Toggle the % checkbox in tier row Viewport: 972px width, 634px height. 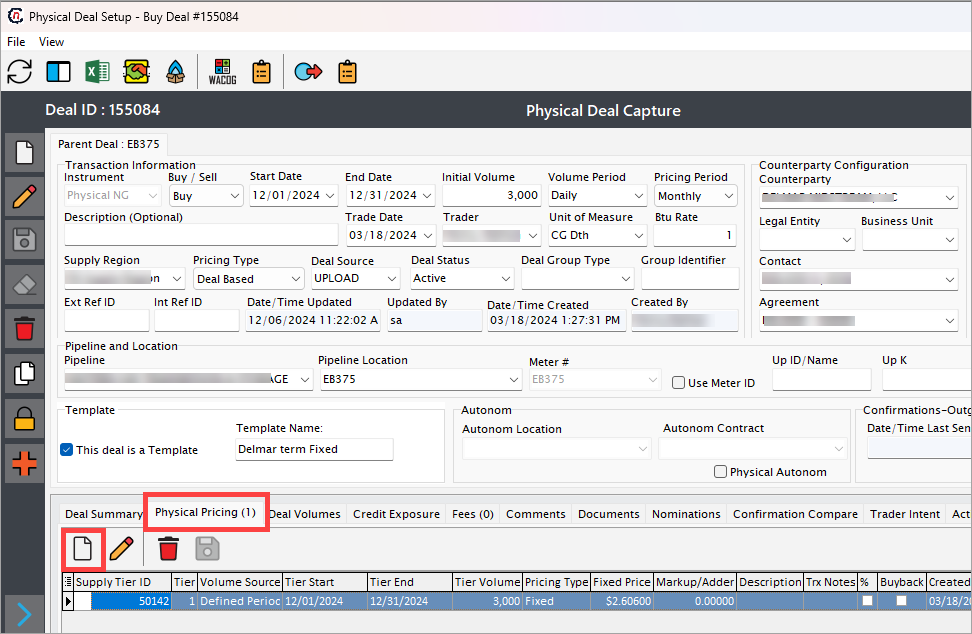[867, 601]
